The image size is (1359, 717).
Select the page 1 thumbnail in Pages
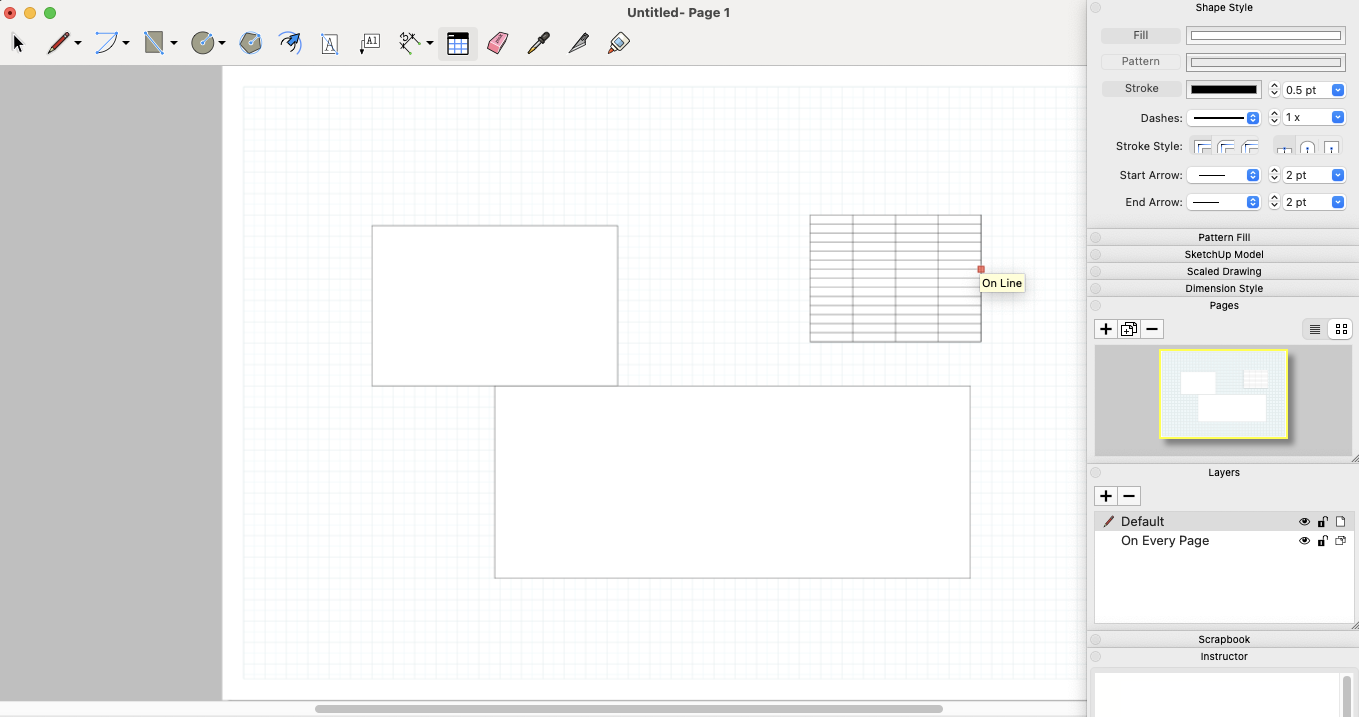tap(1223, 394)
